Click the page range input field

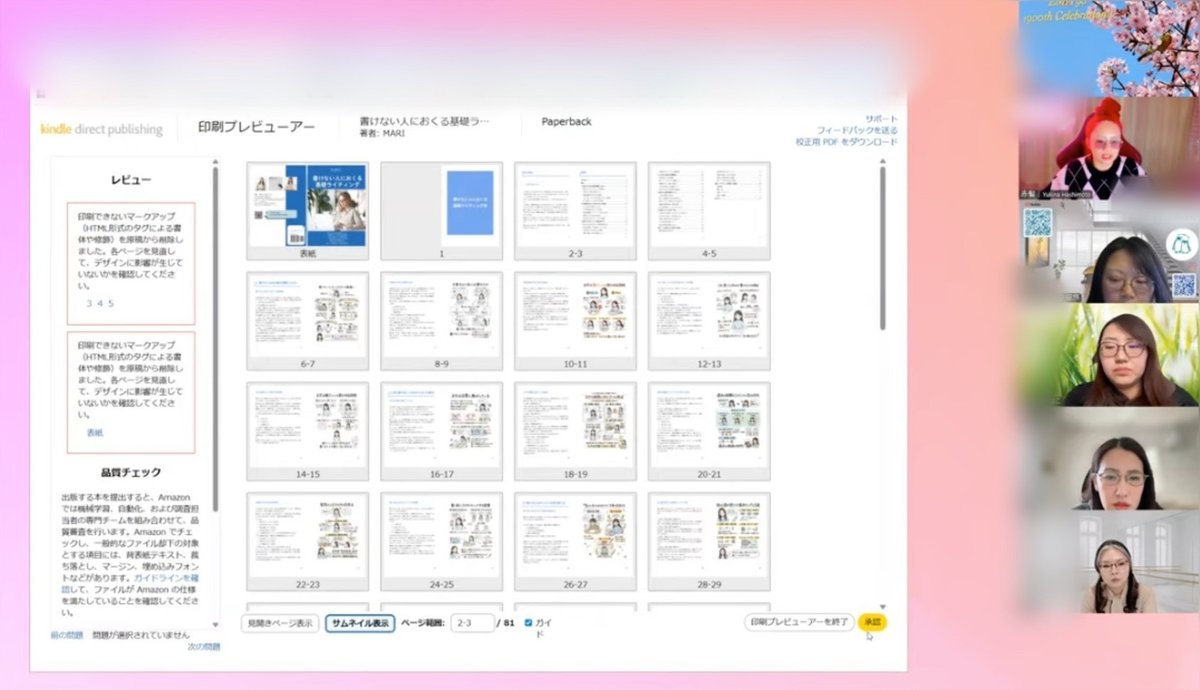(472, 623)
